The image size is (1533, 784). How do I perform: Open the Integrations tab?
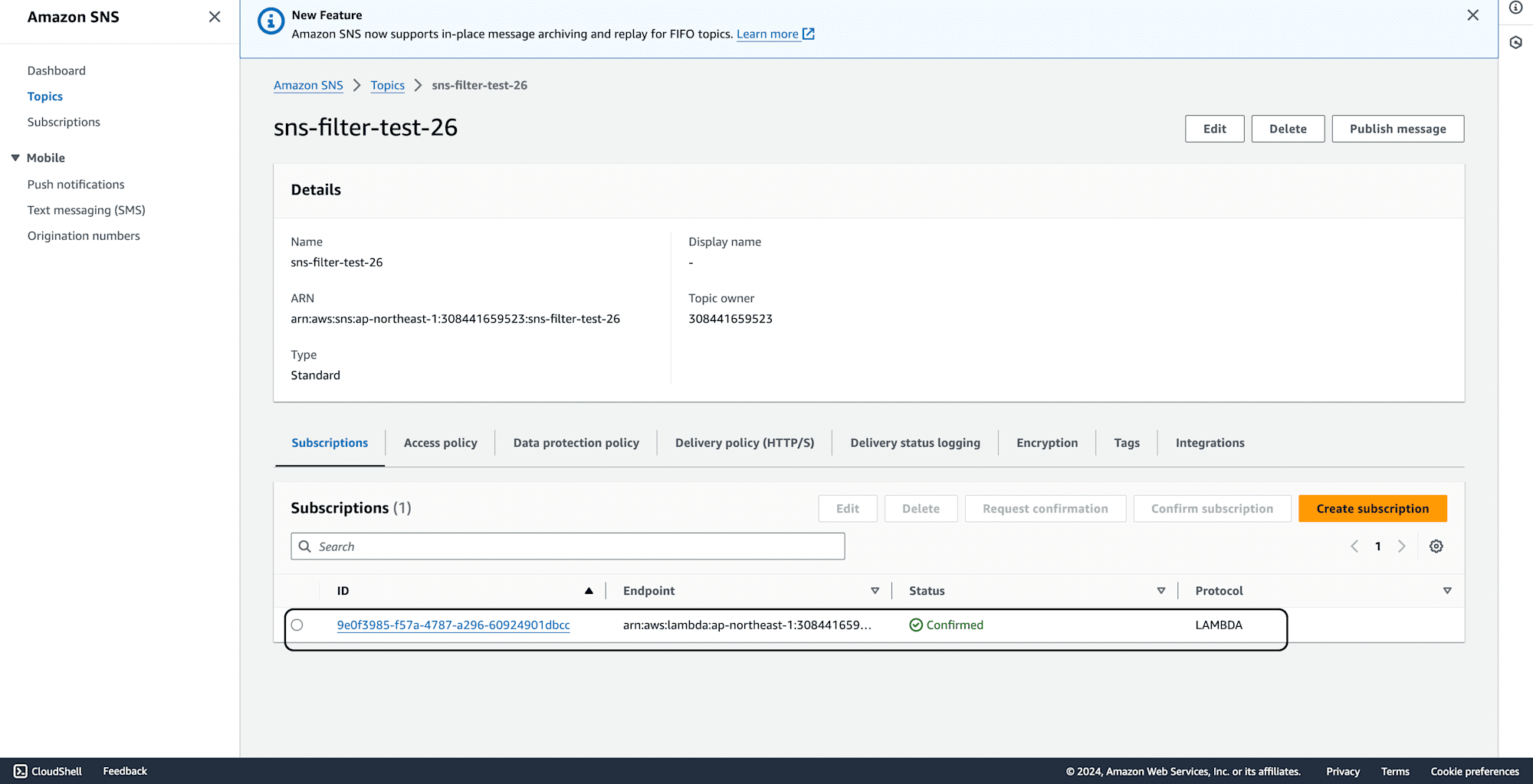pyautogui.click(x=1210, y=443)
